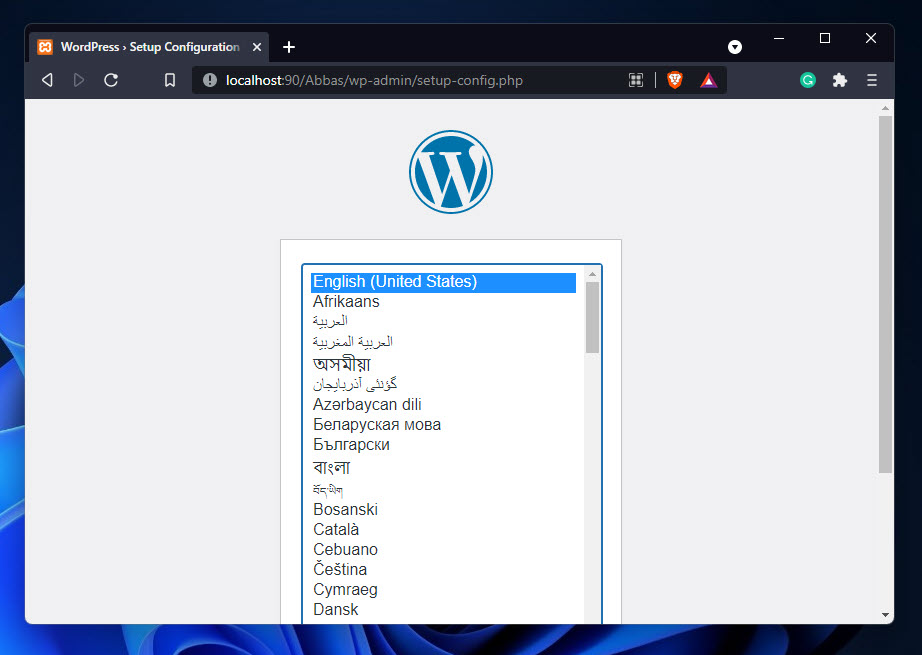Open the QR/grid icon in address bar
Viewport: 922px width, 655px height.
coord(636,80)
